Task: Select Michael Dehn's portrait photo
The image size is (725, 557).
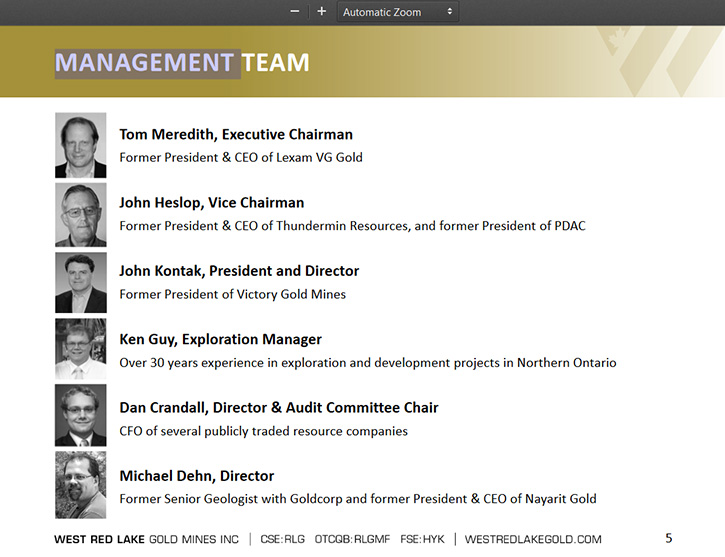Action: coord(80,485)
